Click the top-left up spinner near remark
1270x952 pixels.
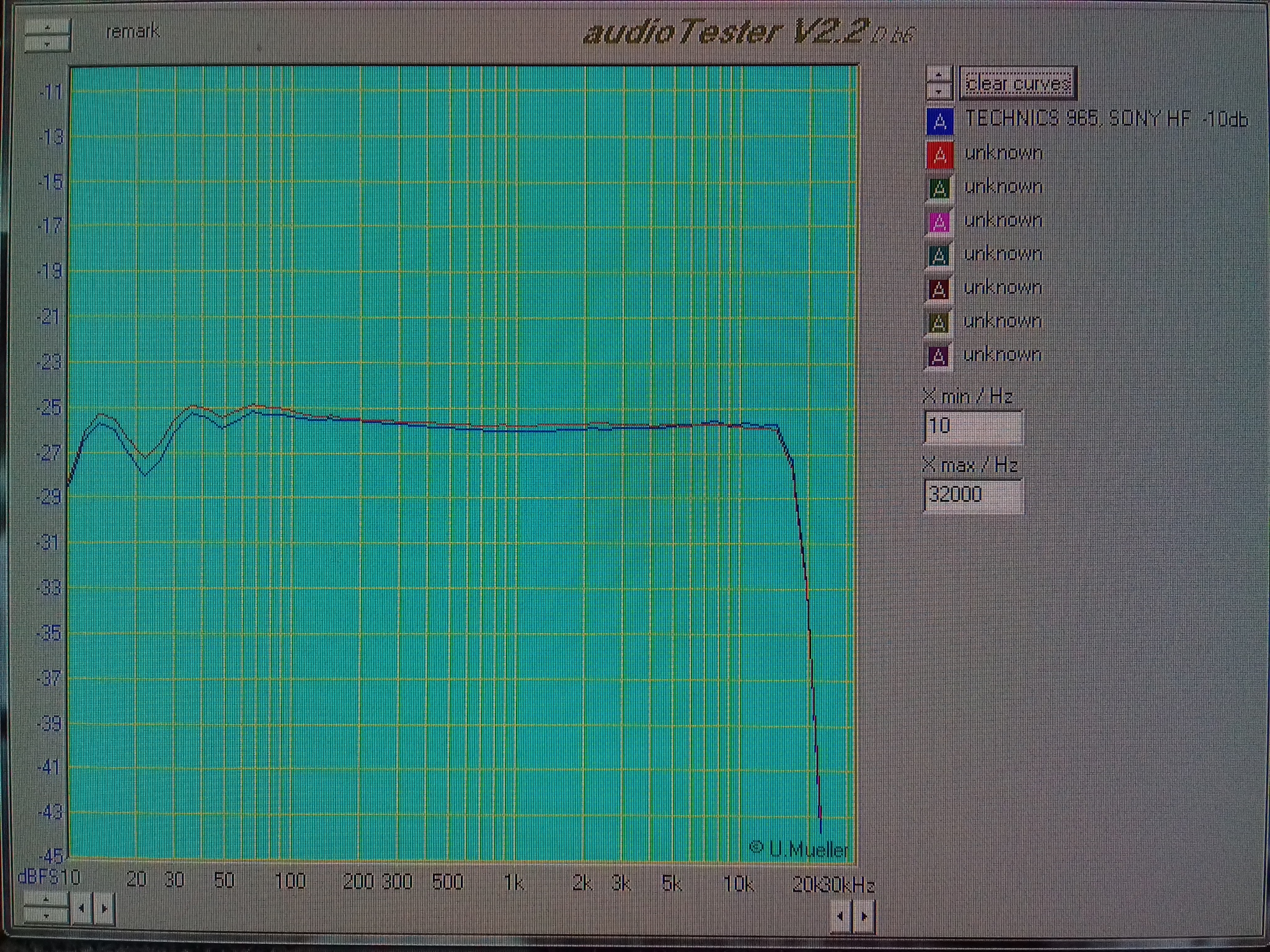(x=47, y=27)
